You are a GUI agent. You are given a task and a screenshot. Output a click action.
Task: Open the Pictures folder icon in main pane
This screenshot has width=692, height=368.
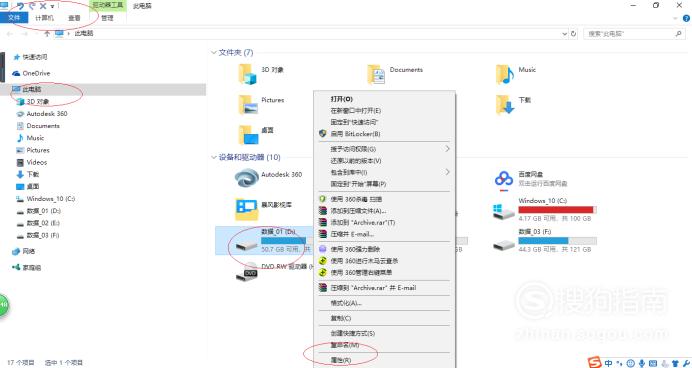click(248, 105)
